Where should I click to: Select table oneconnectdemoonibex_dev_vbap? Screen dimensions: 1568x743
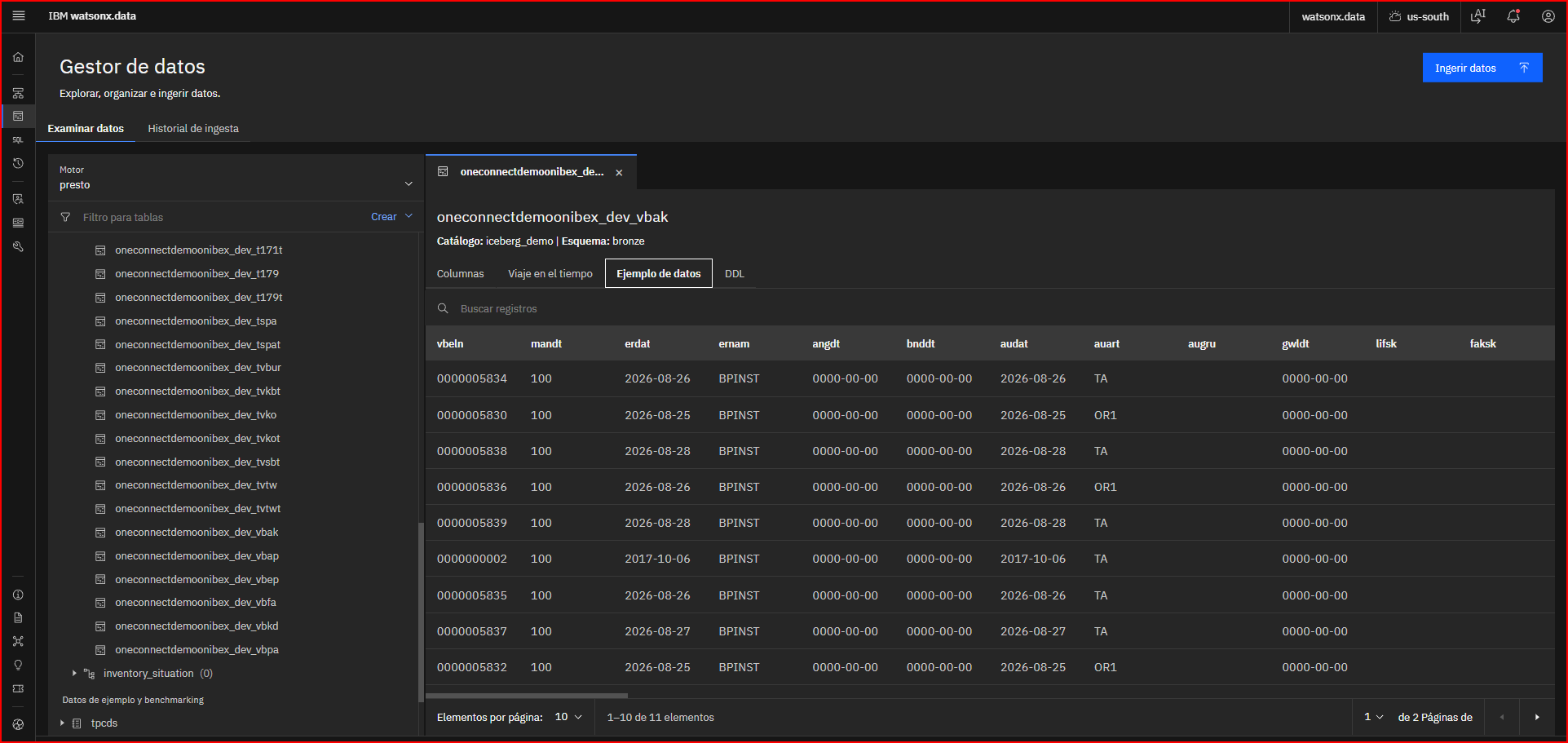[197, 556]
